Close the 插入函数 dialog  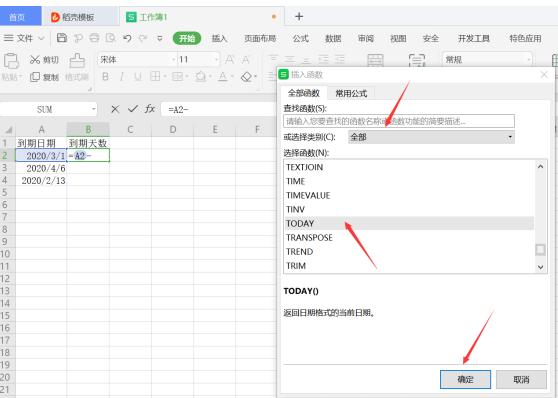(544, 74)
